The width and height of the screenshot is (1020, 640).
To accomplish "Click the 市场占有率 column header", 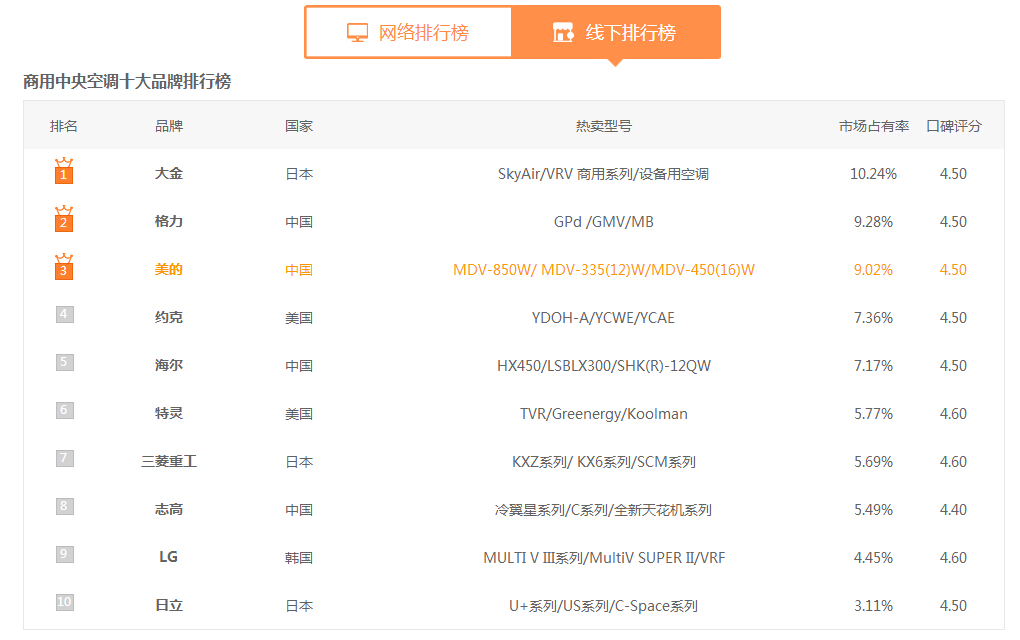I will click(x=873, y=126).
